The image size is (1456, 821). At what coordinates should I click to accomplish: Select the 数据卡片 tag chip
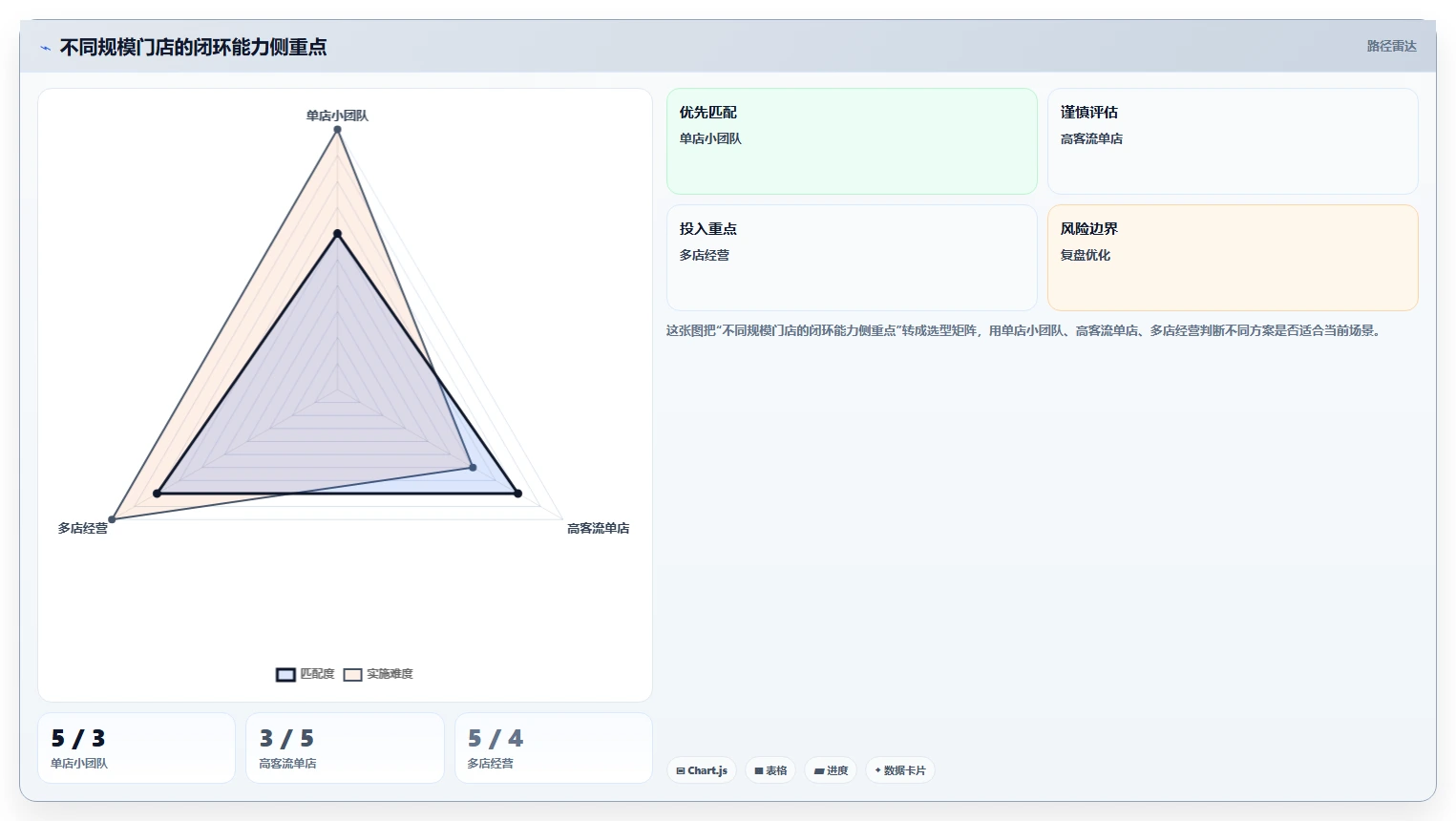pyautogui.click(x=900, y=770)
